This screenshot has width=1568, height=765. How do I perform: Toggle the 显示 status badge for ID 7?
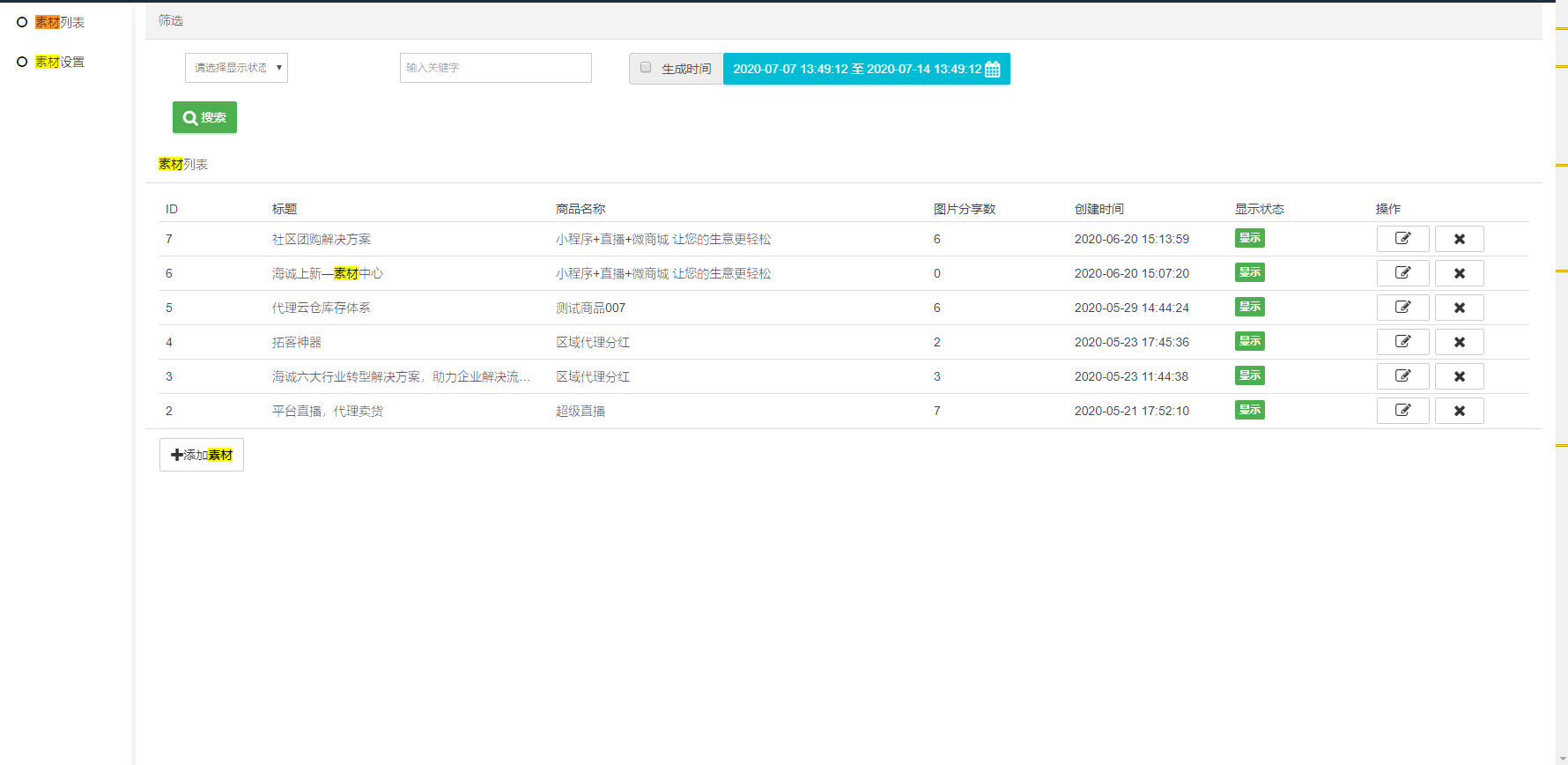coord(1249,238)
